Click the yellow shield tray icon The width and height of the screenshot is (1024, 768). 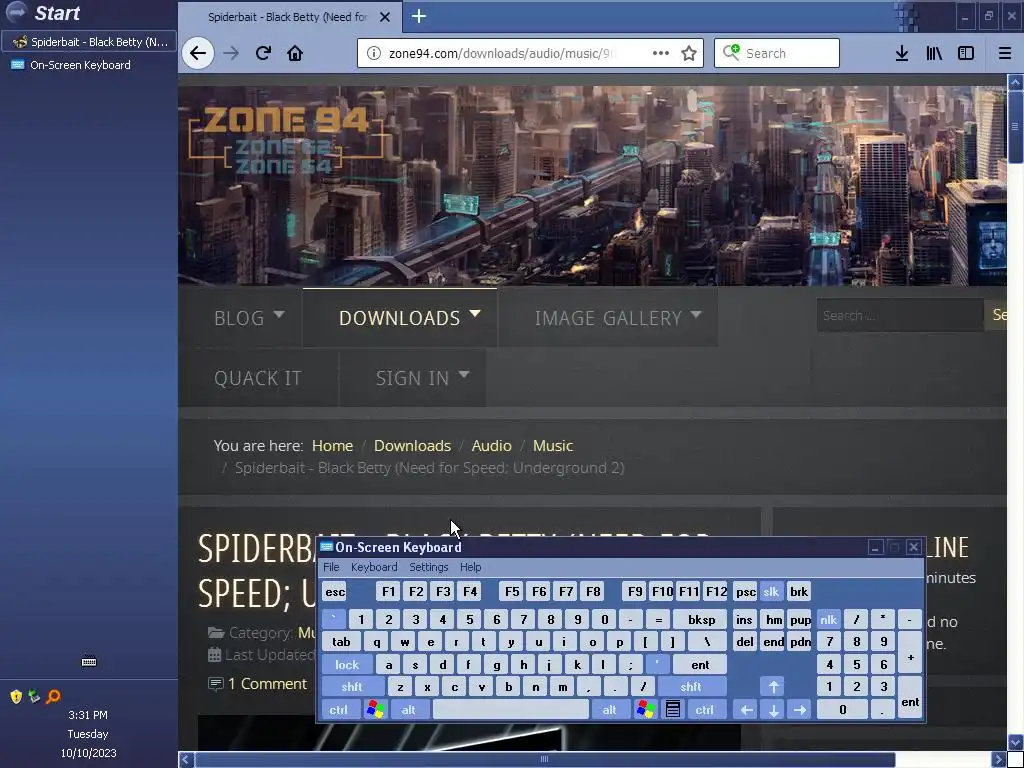(16, 697)
